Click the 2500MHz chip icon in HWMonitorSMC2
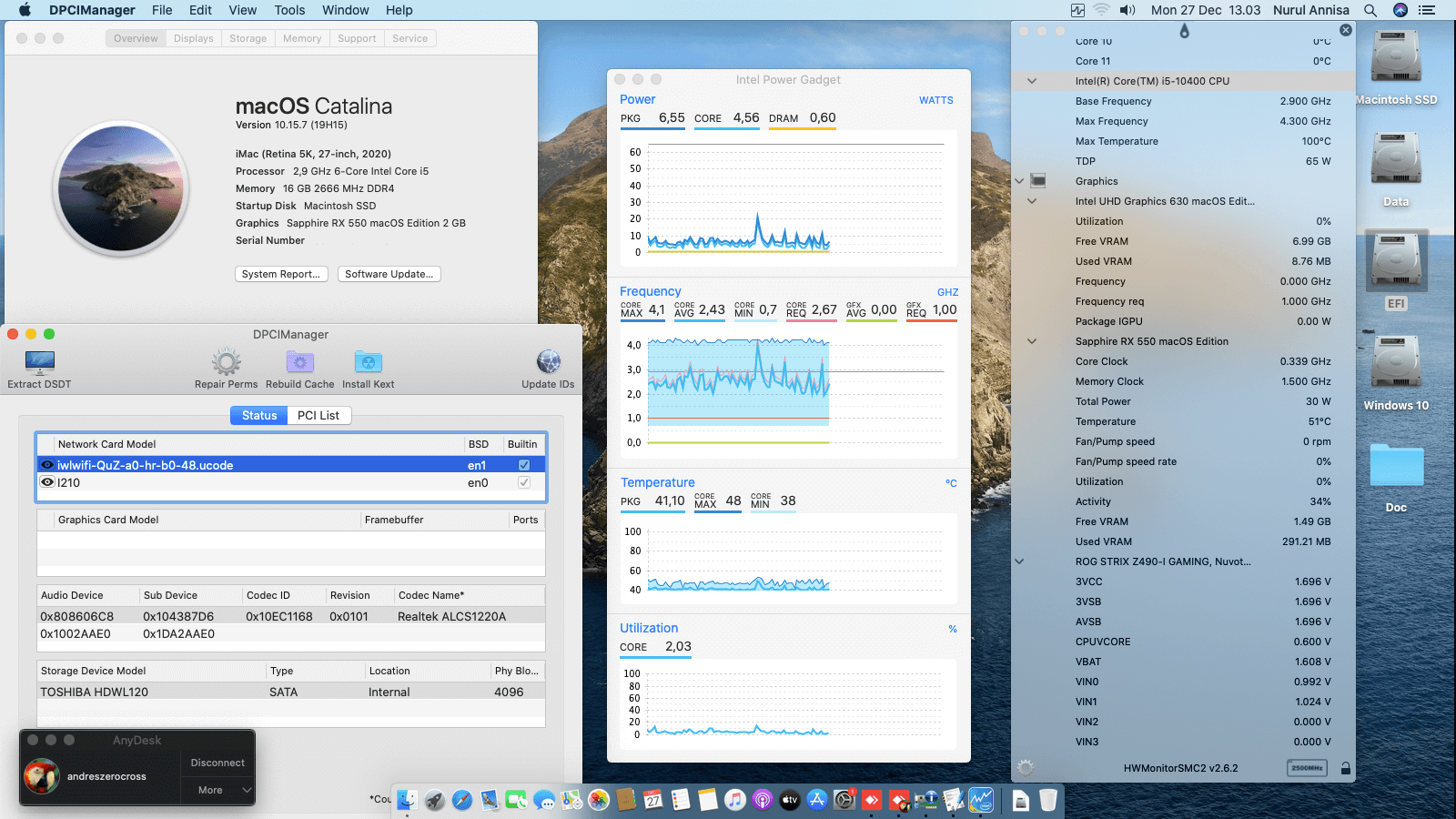This screenshot has height=819, width=1456. coord(1307,768)
